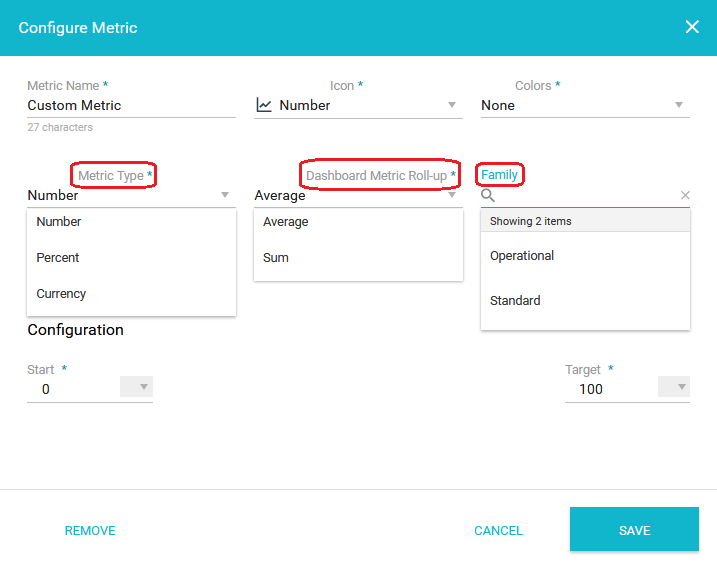Close the Configure Metric dialog
Screen dimensions: 717x569
coord(692,27)
